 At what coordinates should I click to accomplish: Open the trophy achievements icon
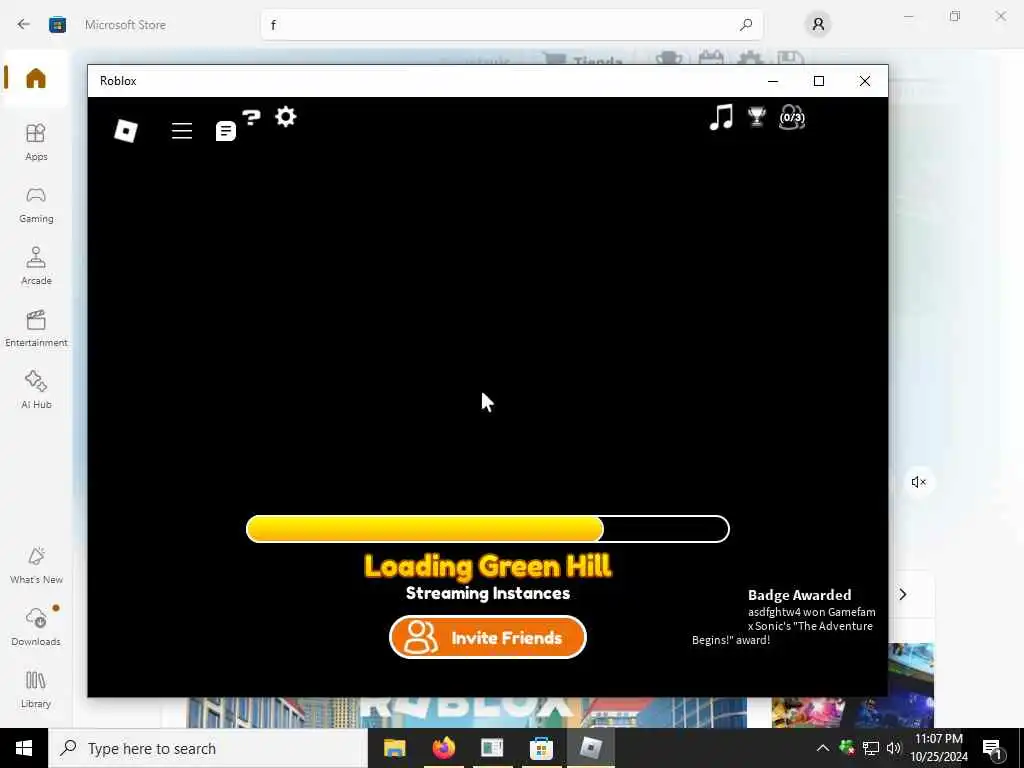pyautogui.click(x=757, y=117)
